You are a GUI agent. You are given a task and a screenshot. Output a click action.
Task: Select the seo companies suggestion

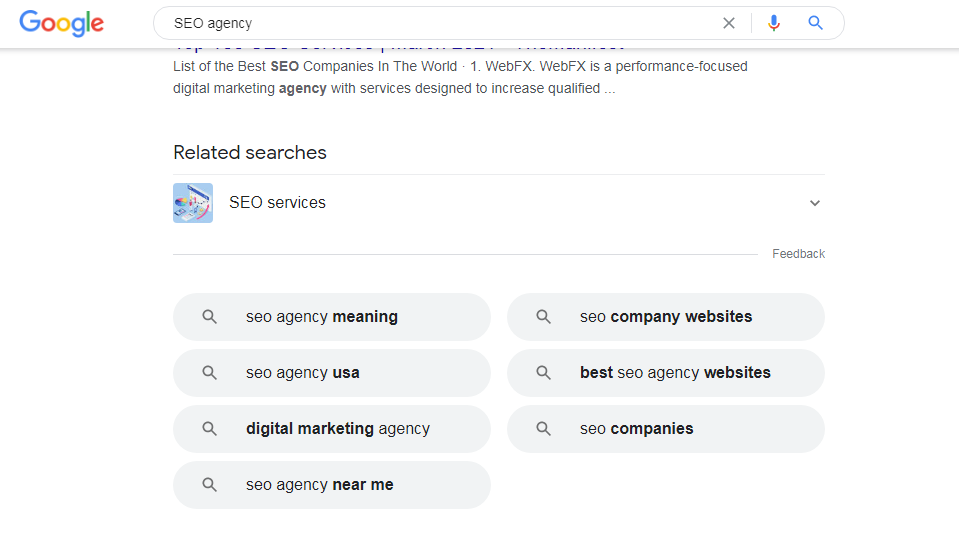tap(637, 429)
